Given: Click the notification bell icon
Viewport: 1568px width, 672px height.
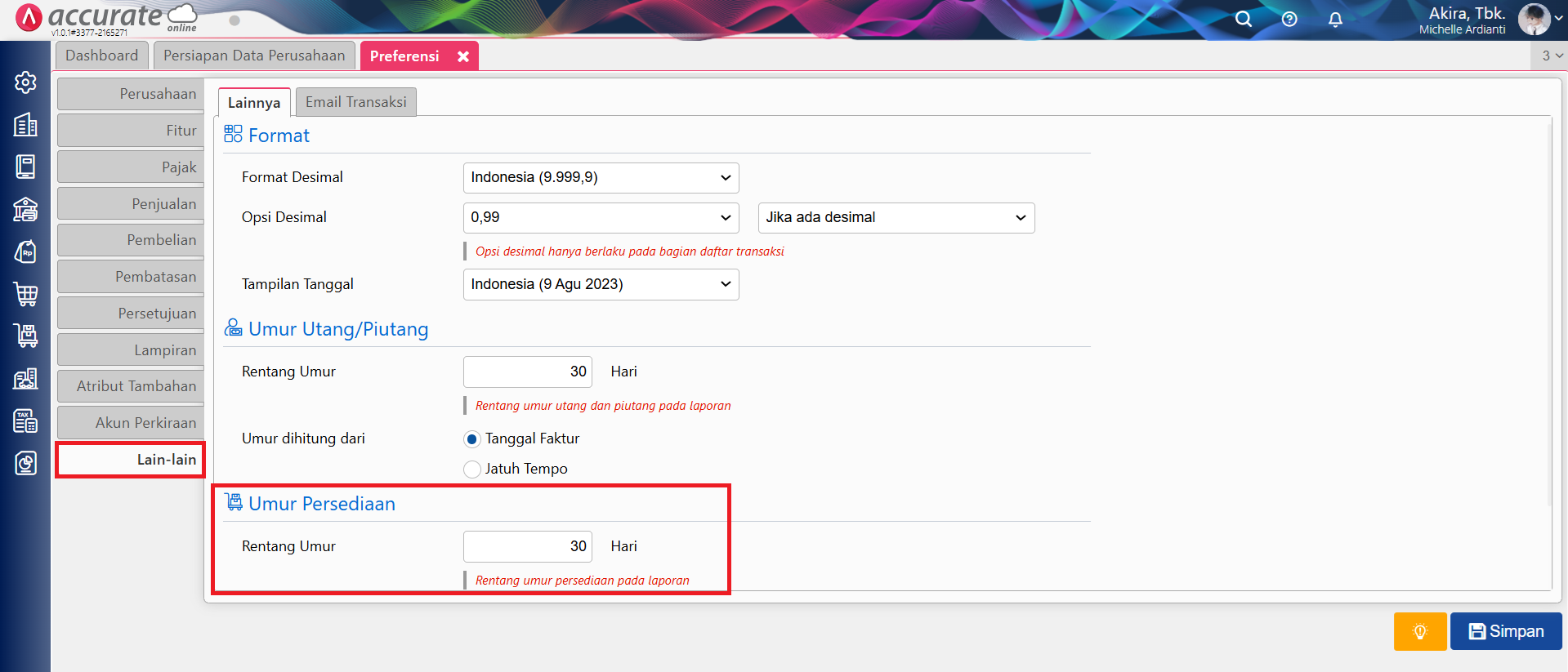Looking at the screenshot, I should (1335, 19).
